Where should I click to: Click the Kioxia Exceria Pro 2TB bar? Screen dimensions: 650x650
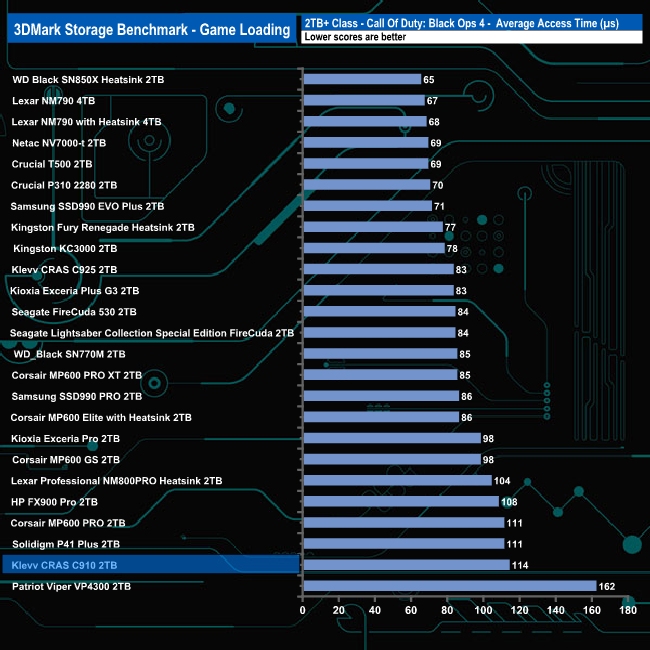(x=392, y=438)
